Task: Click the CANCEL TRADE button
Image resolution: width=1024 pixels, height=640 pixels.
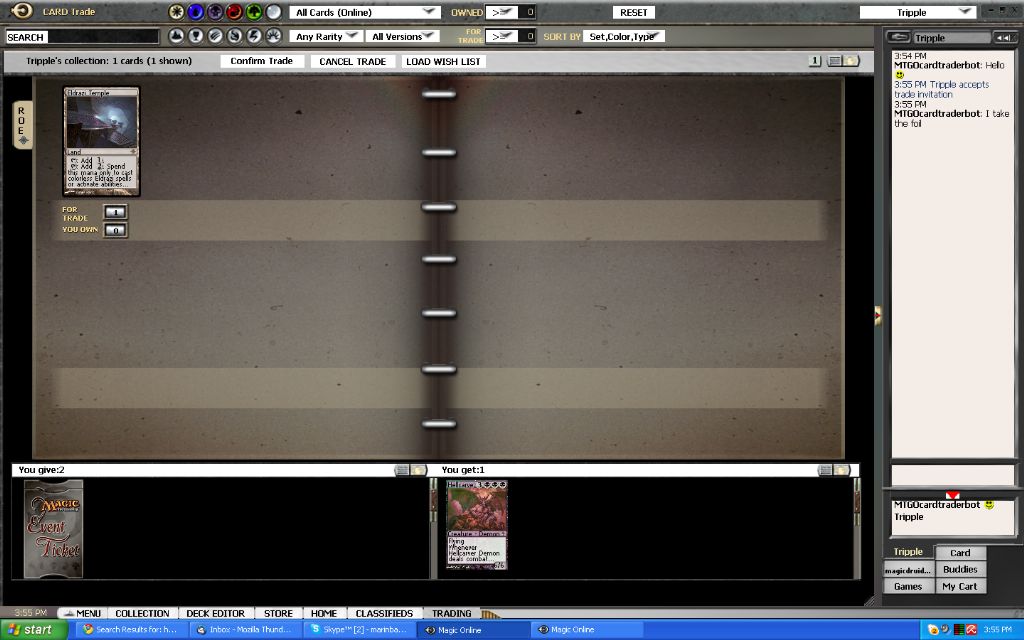Action: 352,61
